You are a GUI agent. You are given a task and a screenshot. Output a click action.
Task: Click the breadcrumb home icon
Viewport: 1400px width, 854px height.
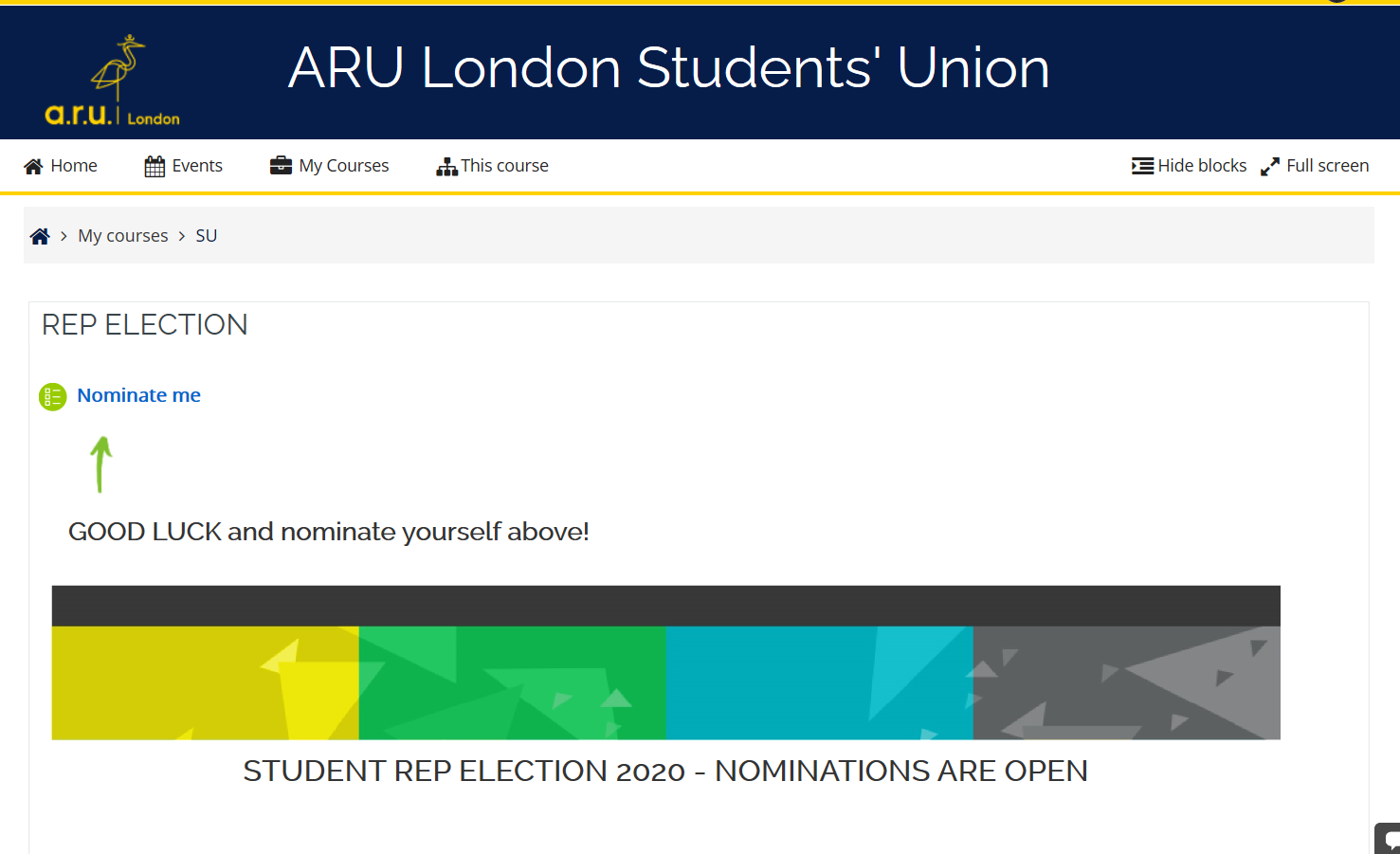pos(40,236)
